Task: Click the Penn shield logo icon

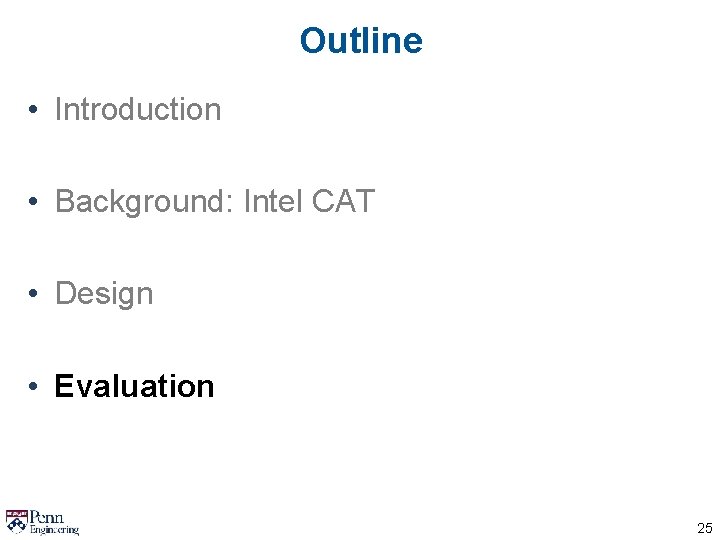Action: pos(16,521)
